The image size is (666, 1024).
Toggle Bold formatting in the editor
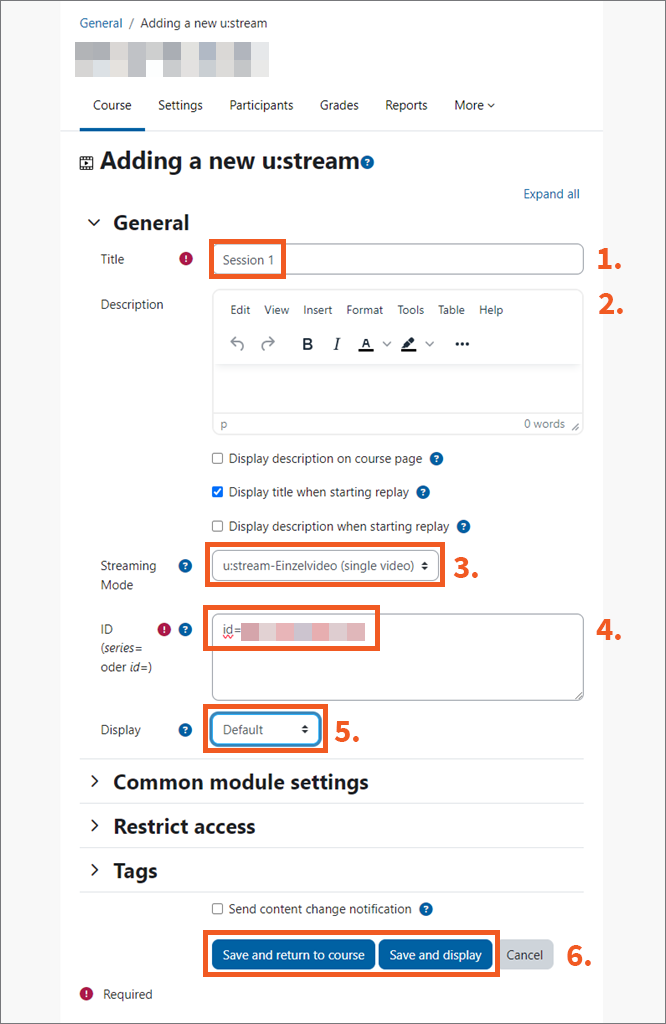[x=307, y=344]
